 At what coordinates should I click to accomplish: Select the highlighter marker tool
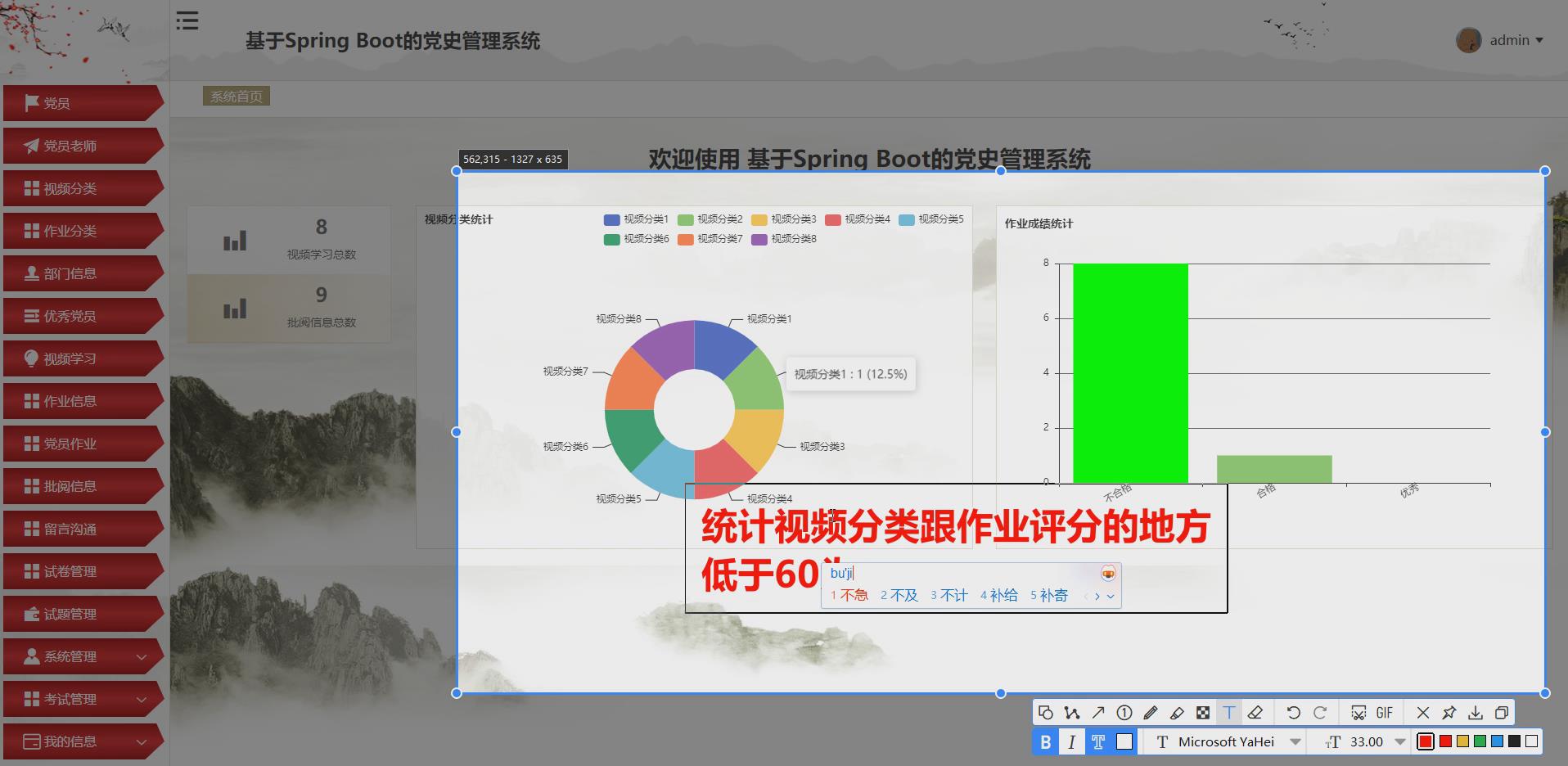coord(1177,712)
